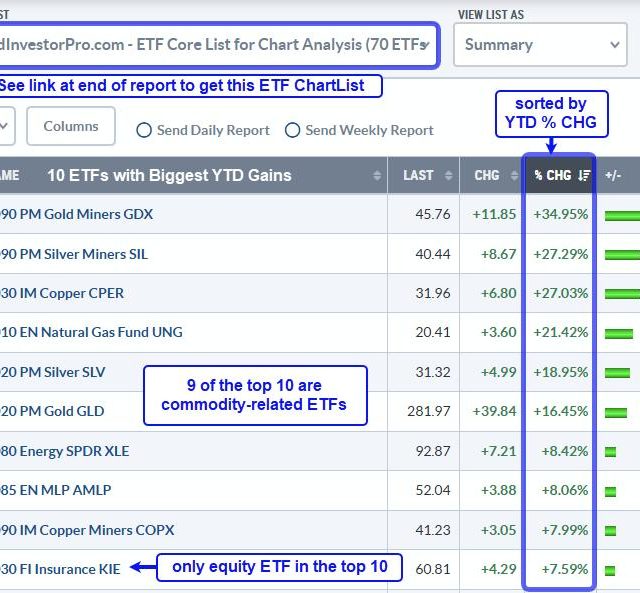Click the Columns button
Viewport: 640px width, 593px height.
71,127
